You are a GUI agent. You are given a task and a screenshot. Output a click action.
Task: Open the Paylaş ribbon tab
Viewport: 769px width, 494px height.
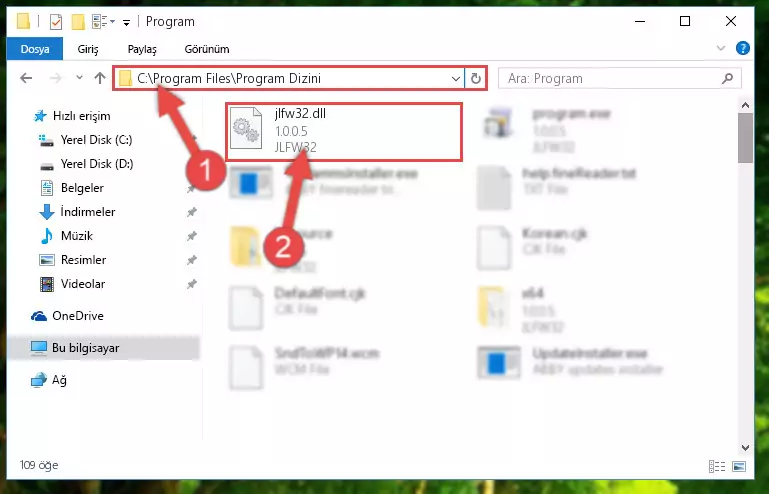pos(142,49)
